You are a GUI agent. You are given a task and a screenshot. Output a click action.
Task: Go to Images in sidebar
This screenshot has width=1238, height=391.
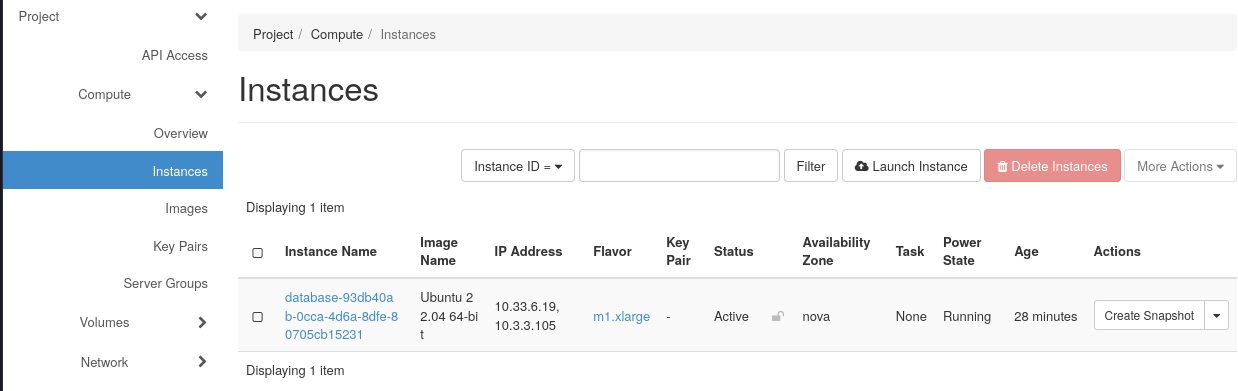[186, 209]
